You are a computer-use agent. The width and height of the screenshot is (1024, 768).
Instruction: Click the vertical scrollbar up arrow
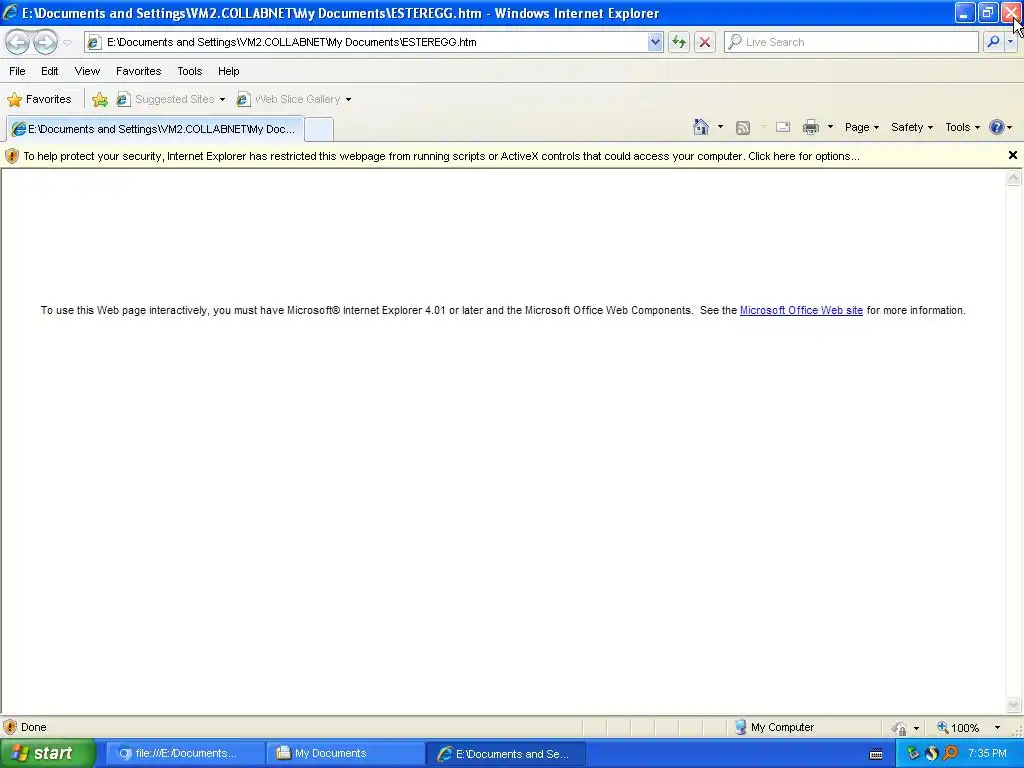point(1014,177)
